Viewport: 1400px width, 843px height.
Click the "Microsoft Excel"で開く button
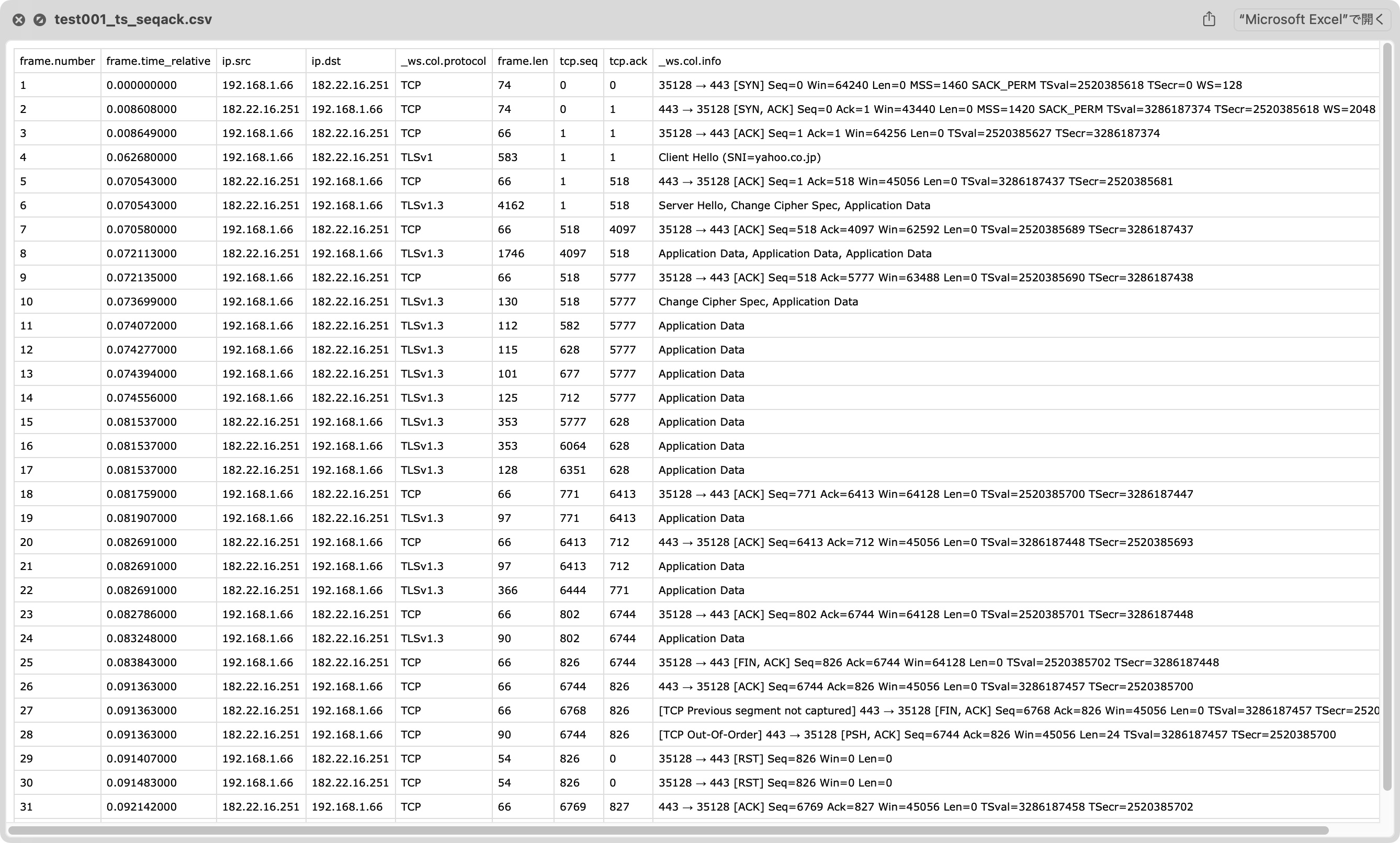(1312, 19)
